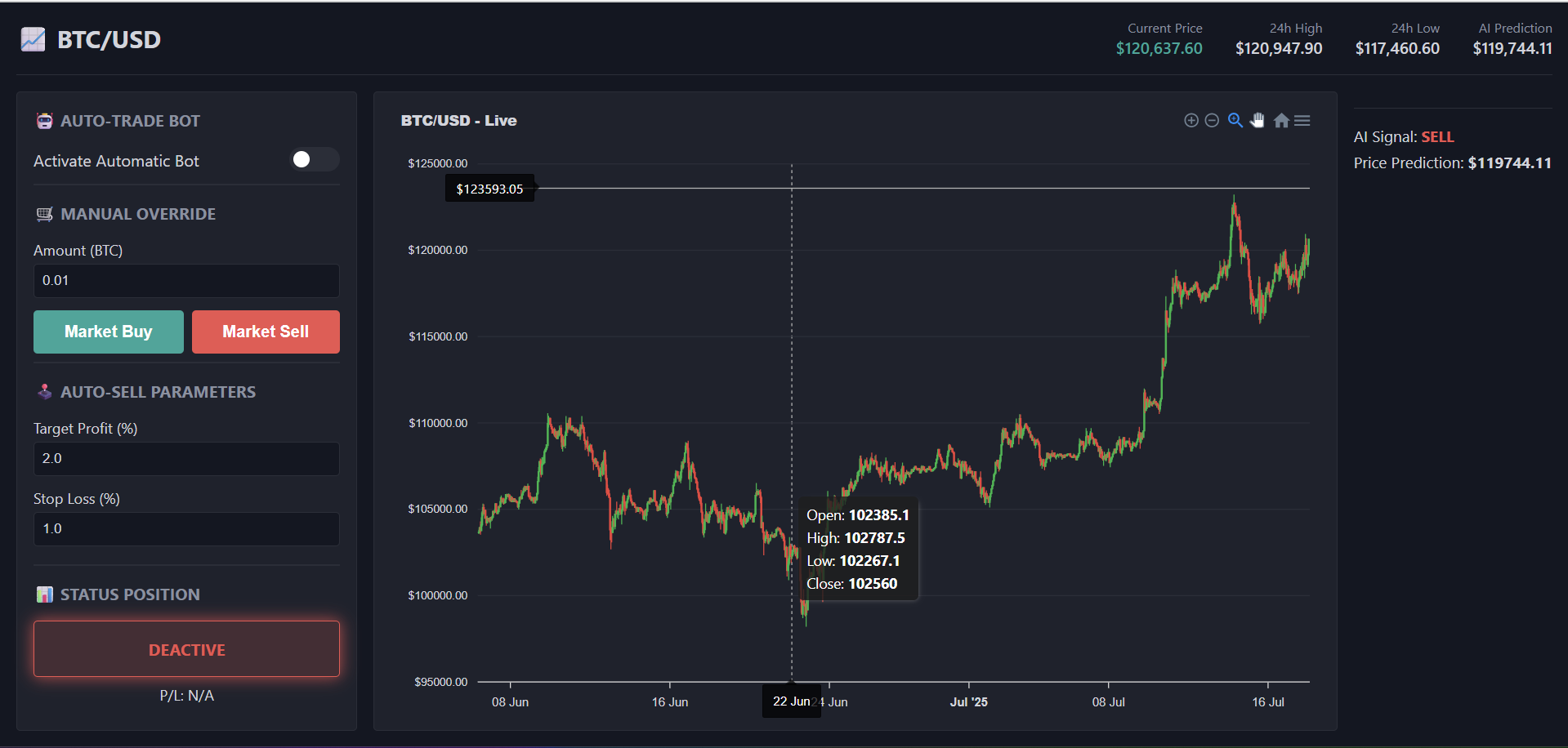Click the Current Price value in header
1568x748 pixels.
[1159, 48]
